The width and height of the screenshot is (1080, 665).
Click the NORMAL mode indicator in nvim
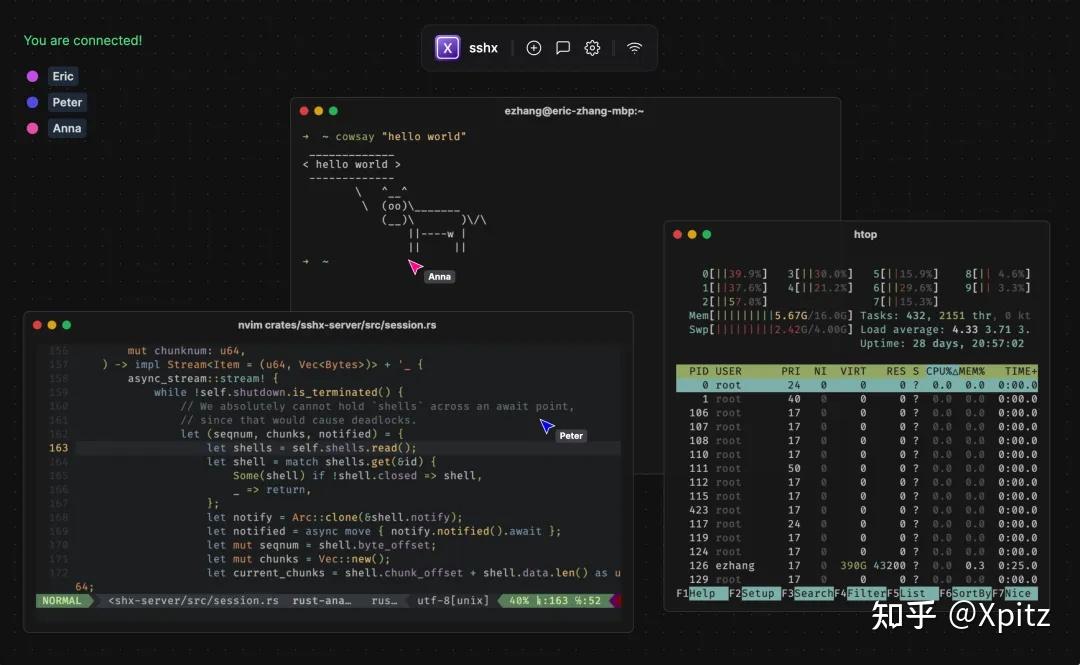62,600
